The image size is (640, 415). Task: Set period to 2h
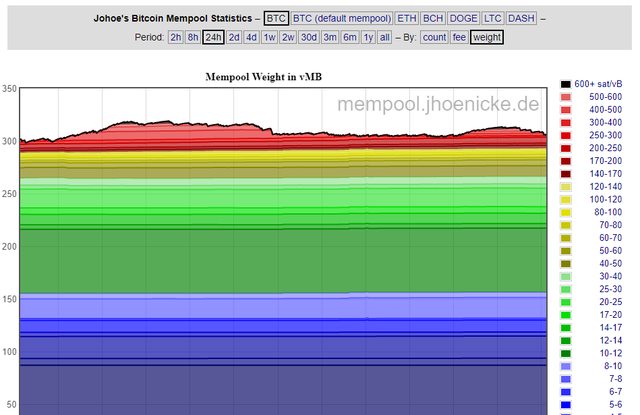coord(176,37)
